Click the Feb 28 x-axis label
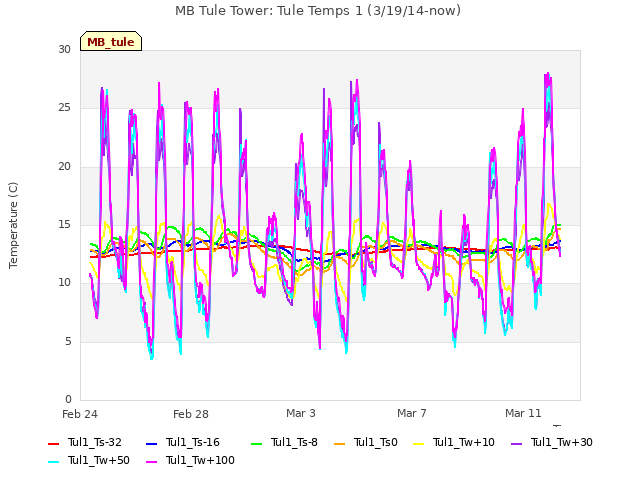Viewport: 640px width, 480px height. coord(191,414)
